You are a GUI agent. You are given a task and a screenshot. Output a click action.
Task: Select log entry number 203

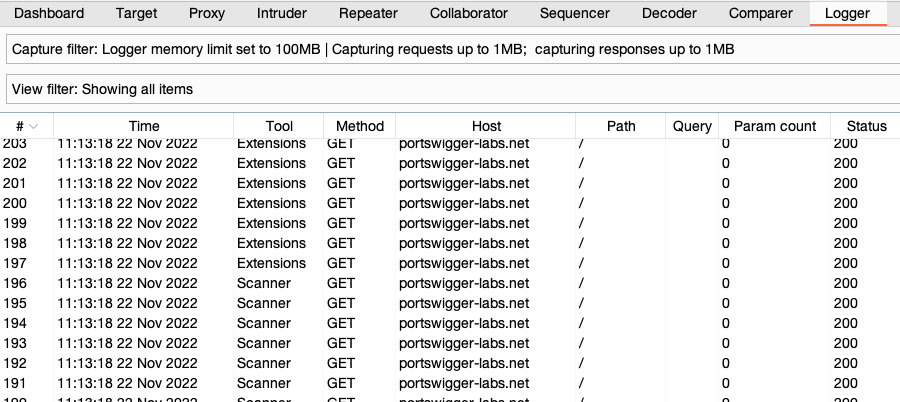(300, 143)
